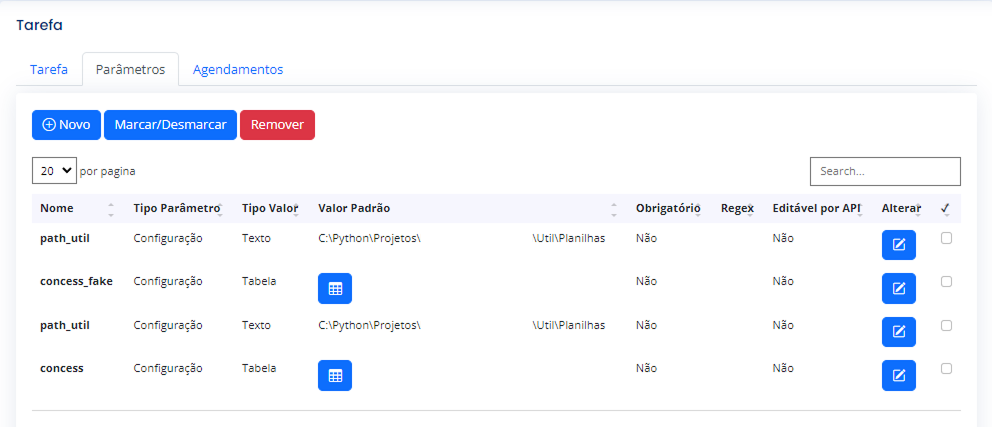Check the concess row checkbox

946,368
